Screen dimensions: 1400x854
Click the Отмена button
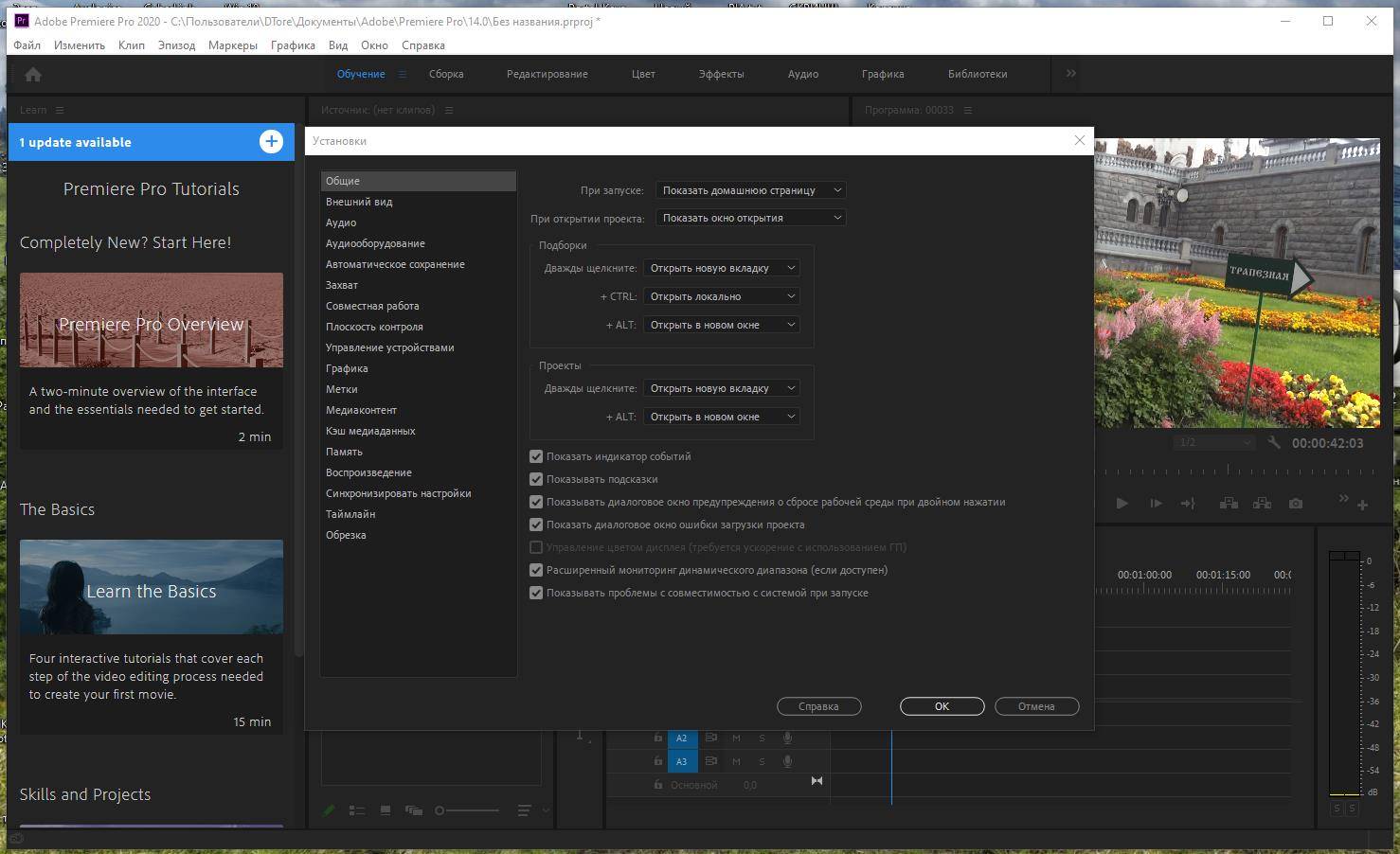pos(1036,706)
